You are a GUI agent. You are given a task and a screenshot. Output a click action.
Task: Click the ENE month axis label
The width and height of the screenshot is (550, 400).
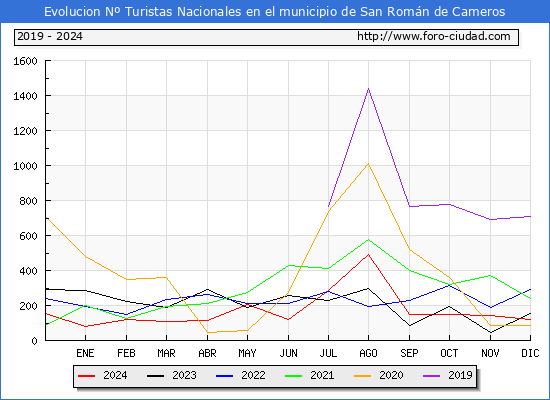85,353
